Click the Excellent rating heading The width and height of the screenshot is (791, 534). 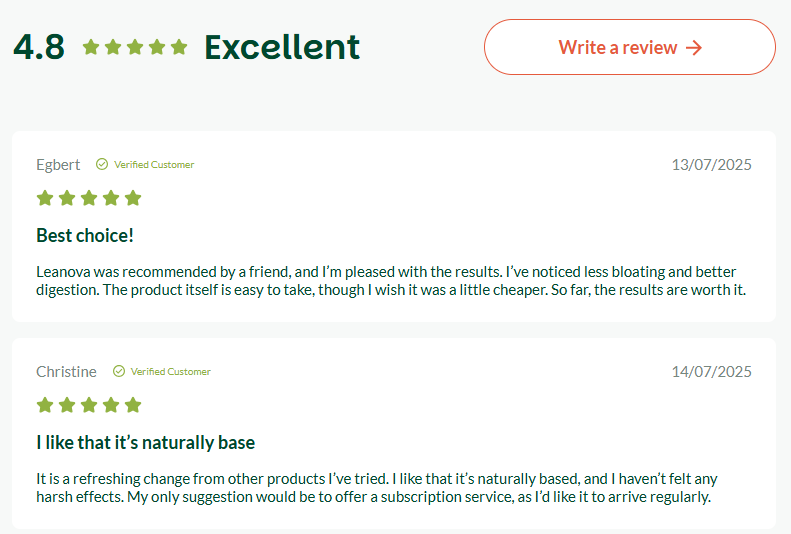282,47
